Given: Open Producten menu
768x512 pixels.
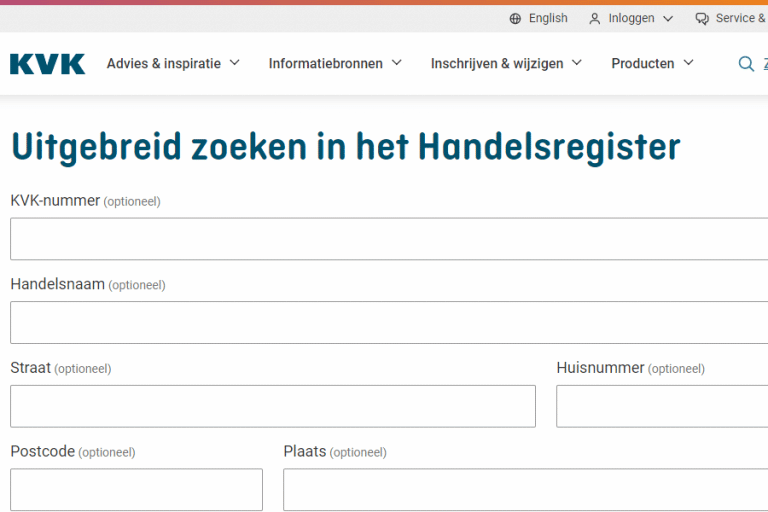Looking at the screenshot, I should [643, 63].
